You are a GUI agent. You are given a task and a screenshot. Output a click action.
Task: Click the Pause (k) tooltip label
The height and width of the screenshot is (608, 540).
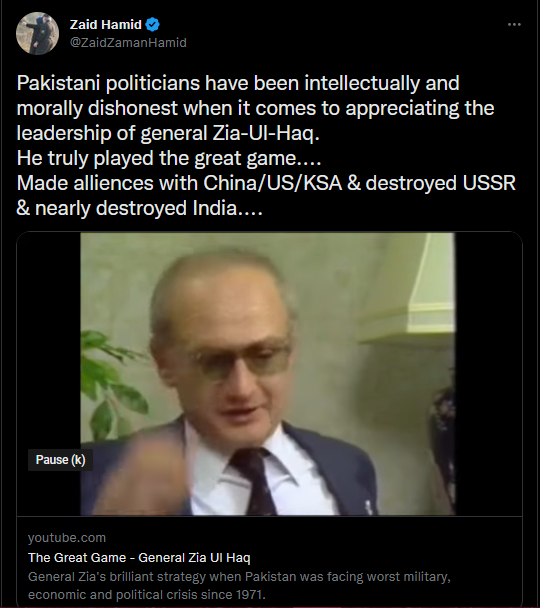tap(60, 460)
